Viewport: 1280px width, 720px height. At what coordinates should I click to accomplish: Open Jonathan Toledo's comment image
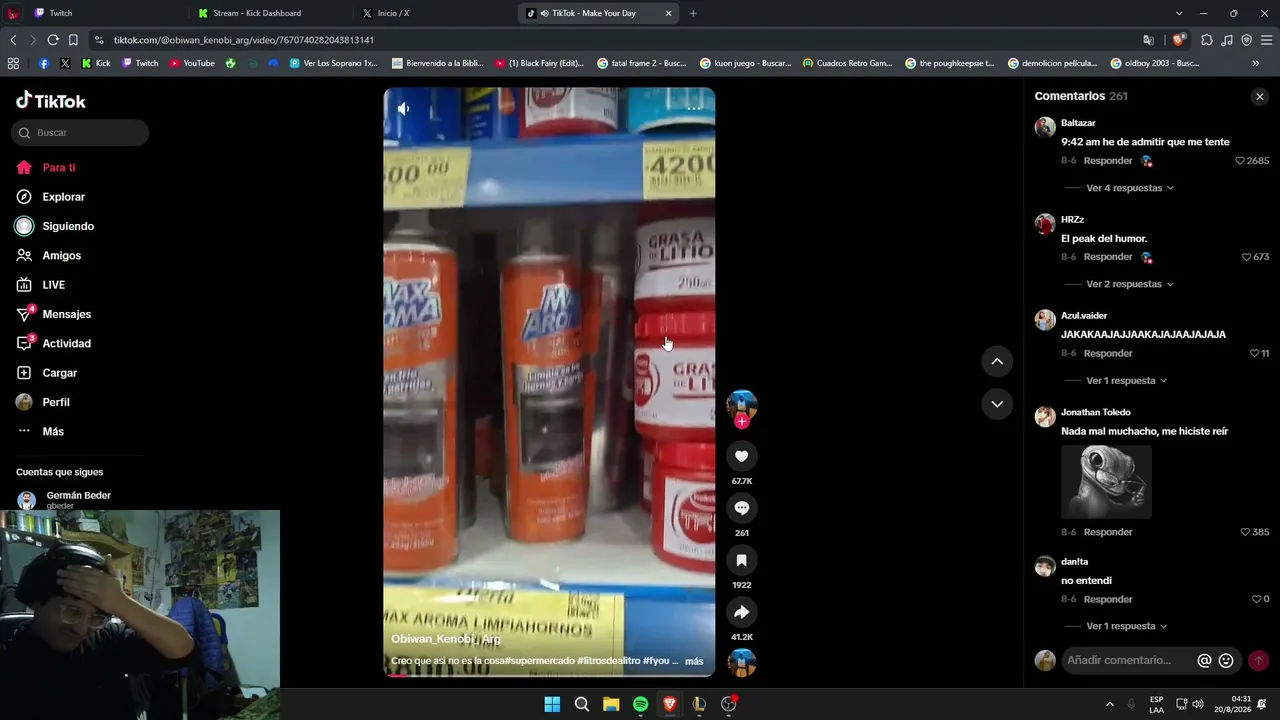point(1106,482)
